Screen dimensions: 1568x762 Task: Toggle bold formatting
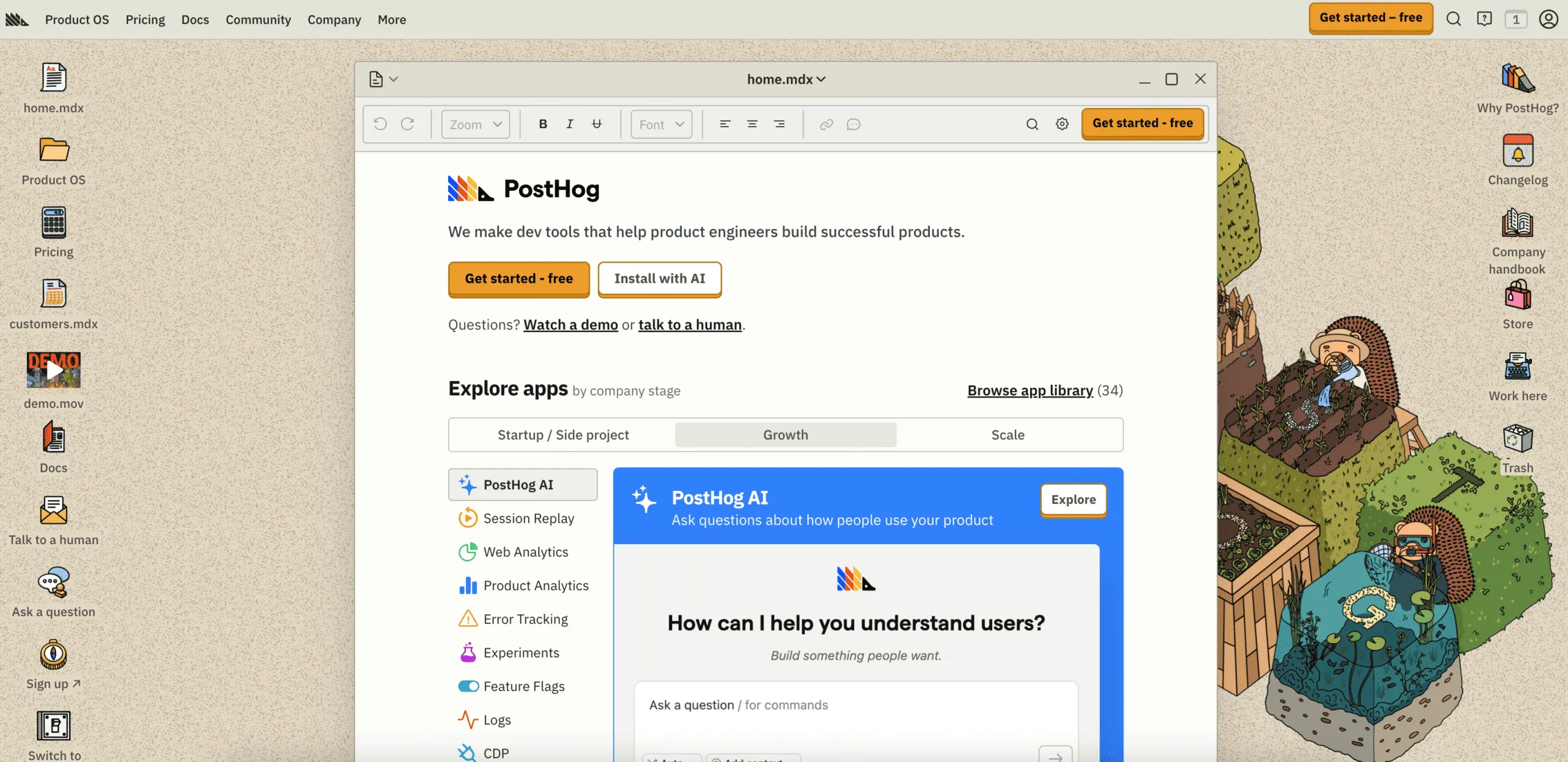(x=543, y=124)
